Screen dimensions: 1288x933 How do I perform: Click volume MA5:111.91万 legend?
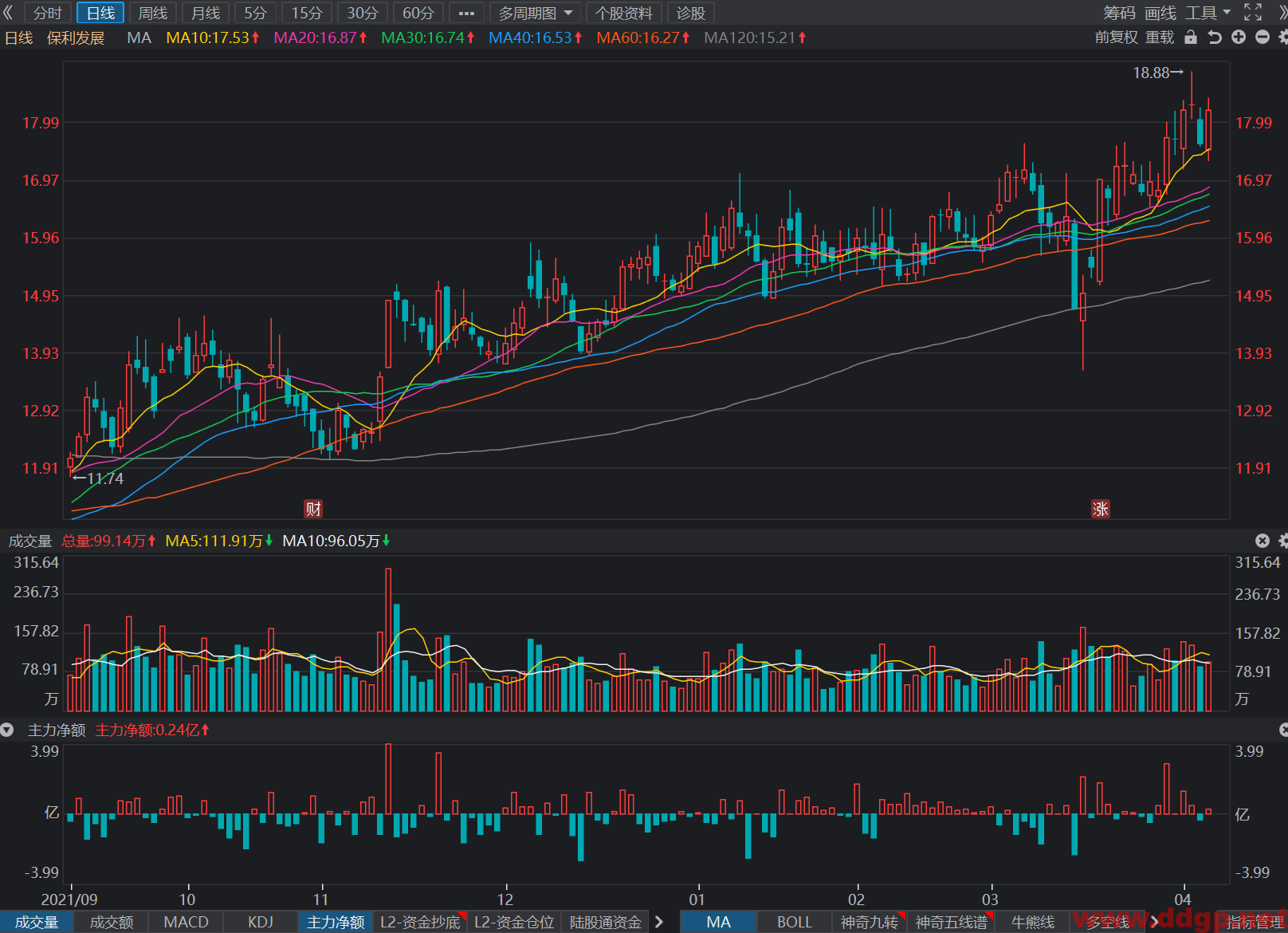218,541
